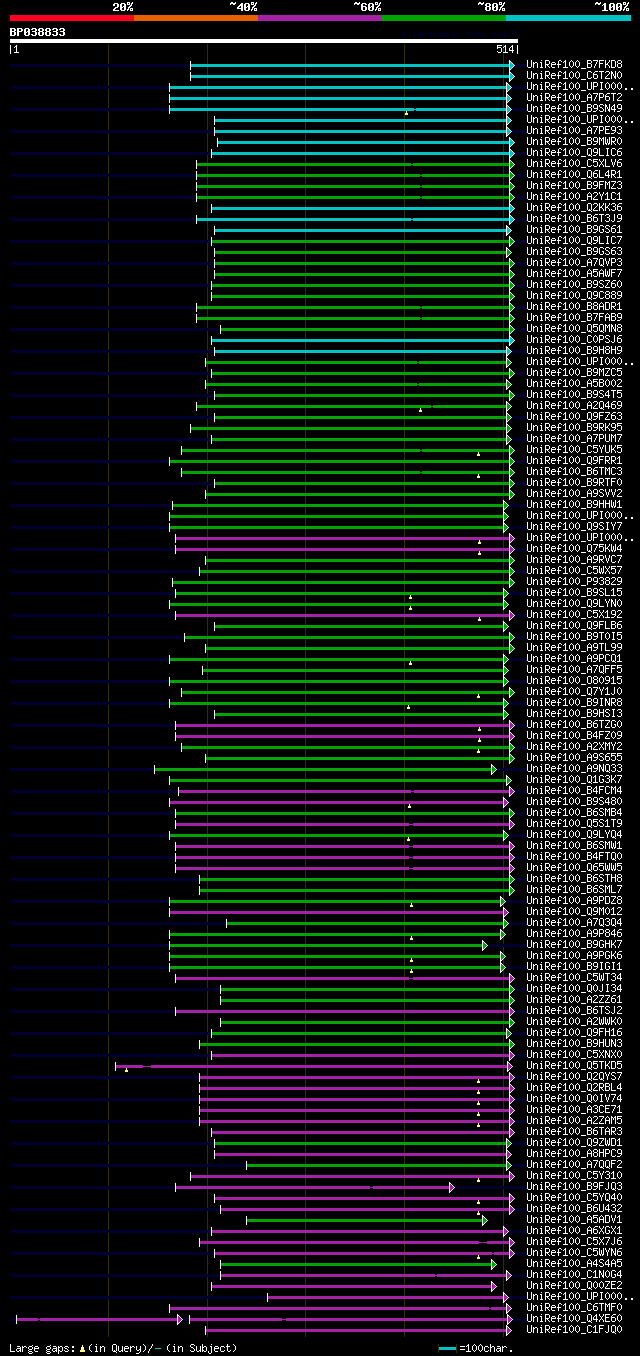Select the UniRef100_B9SZ60 label

coord(574,284)
